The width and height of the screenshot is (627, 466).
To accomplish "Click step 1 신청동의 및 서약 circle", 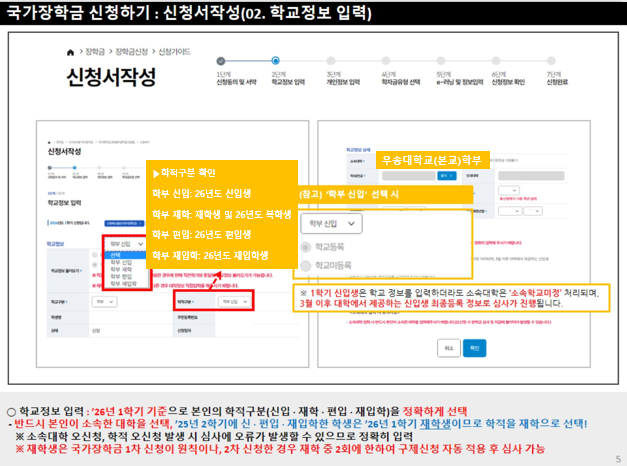I will click(x=219, y=57).
